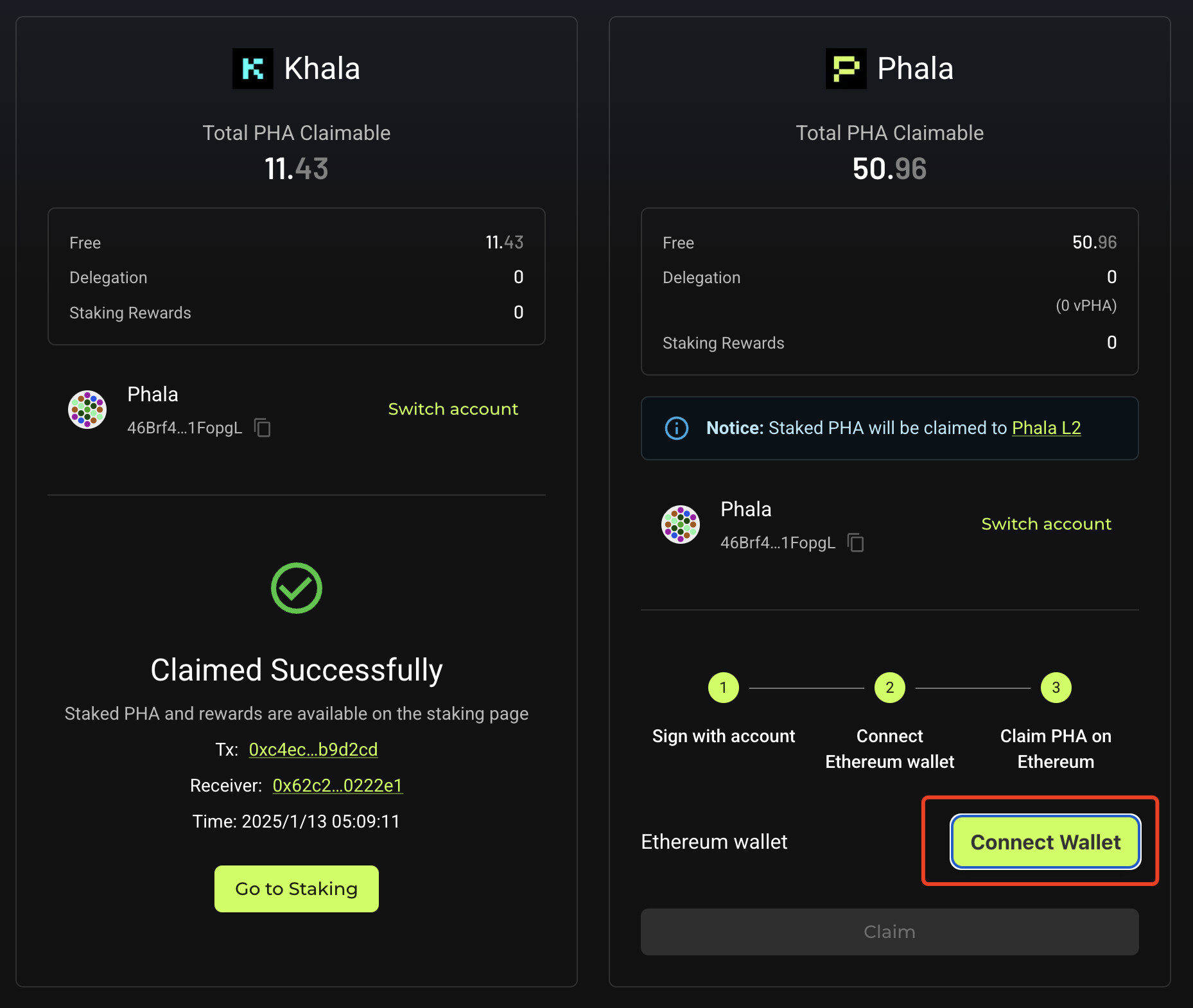Click the green success checkmark icon
Image resolution: width=1193 pixels, height=1008 pixels.
click(296, 588)
